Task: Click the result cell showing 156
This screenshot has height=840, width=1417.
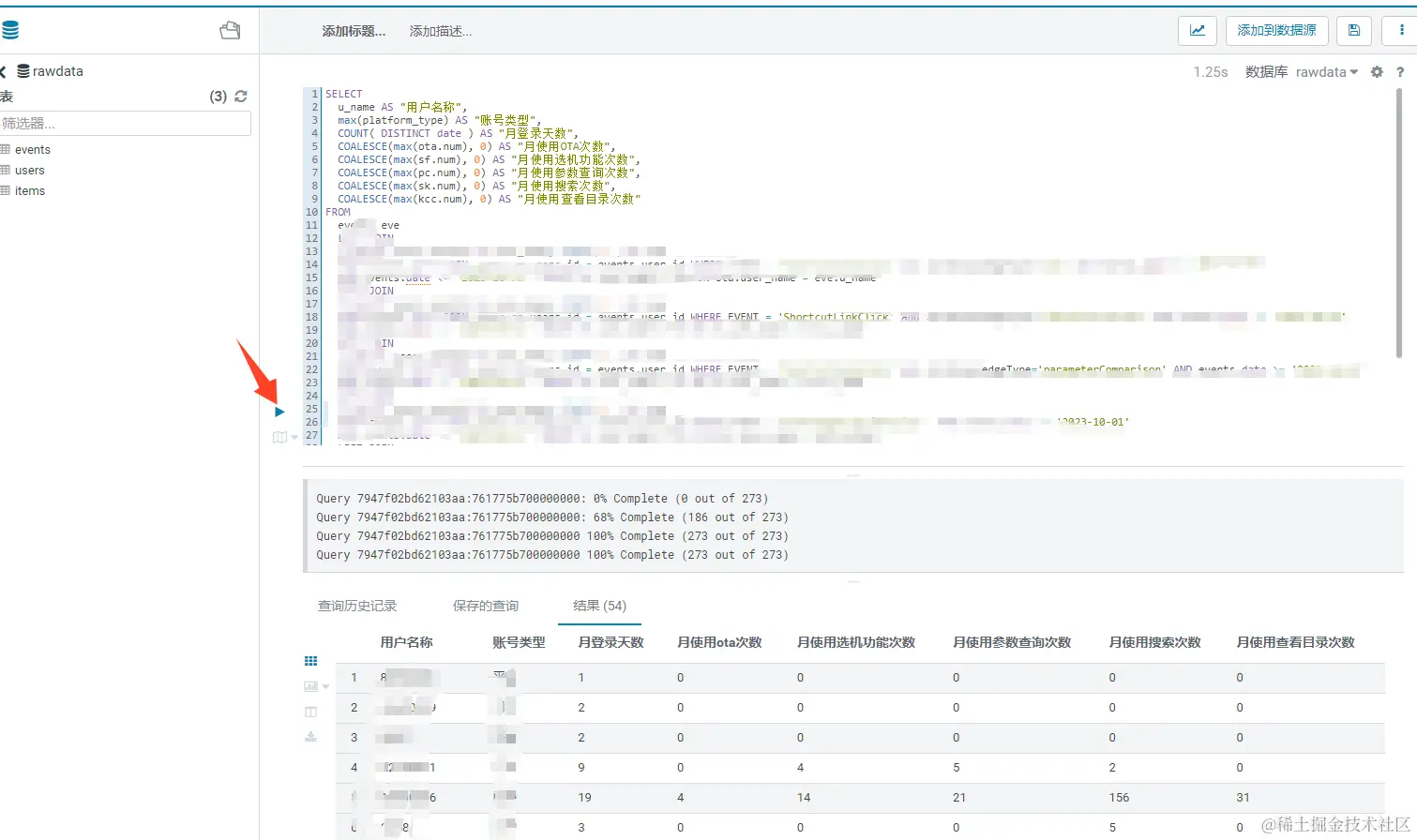Action: [1119, 798]
